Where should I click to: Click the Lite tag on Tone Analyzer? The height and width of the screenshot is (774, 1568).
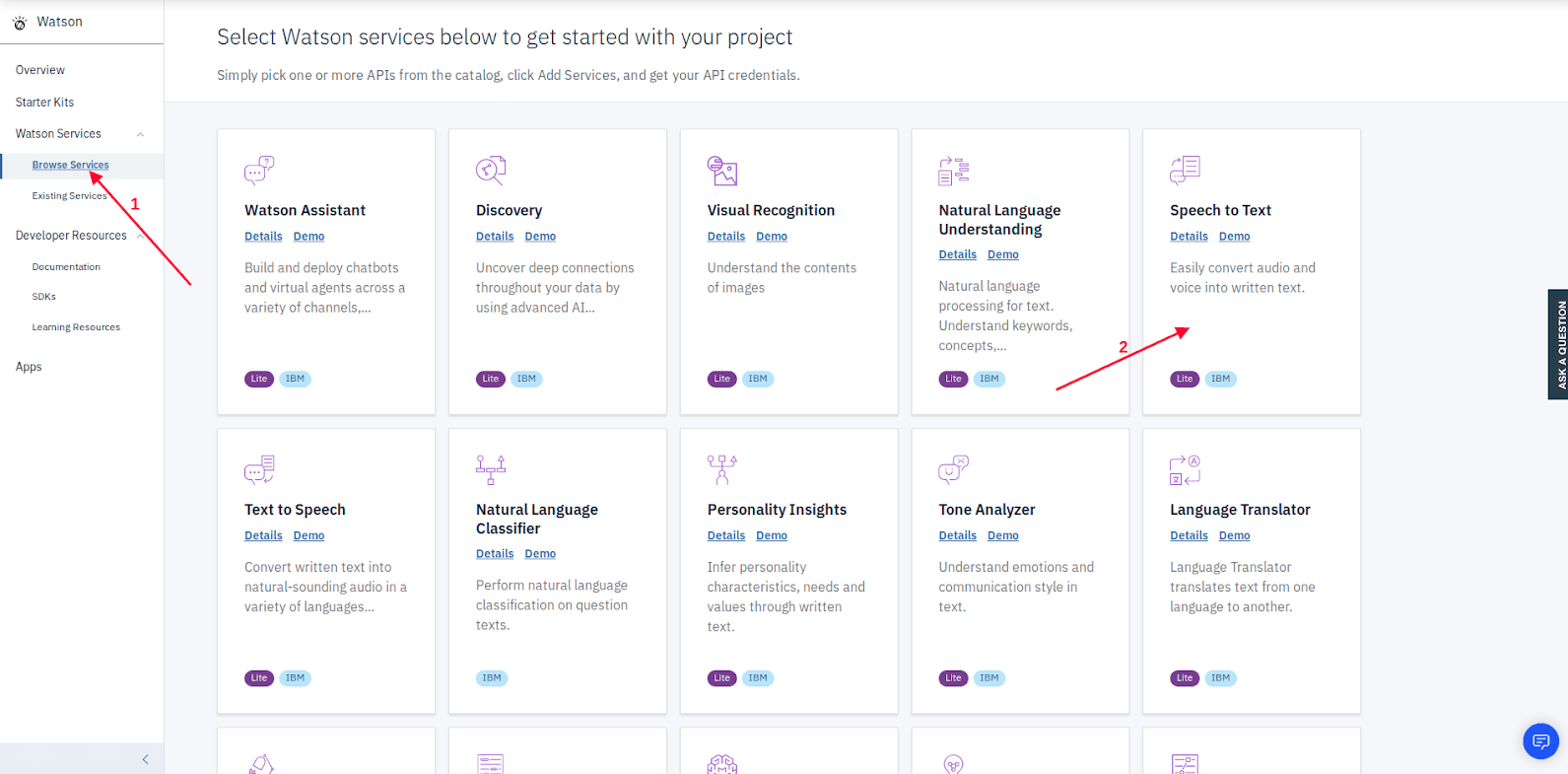point(953,678)
